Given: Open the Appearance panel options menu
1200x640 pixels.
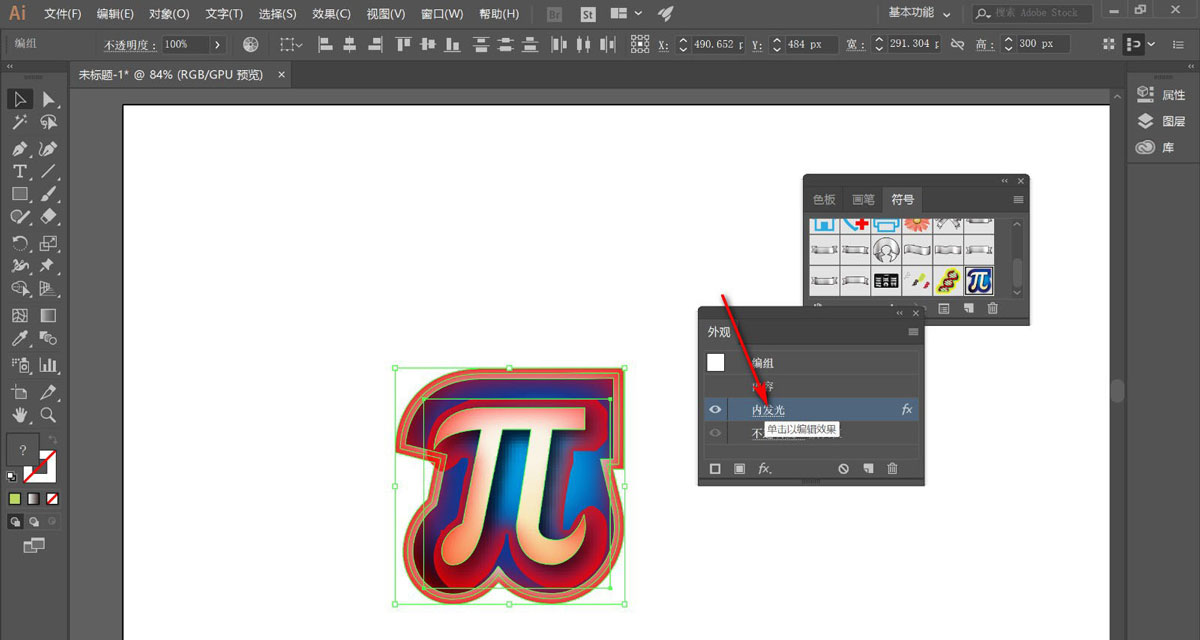Looking at the screenshot, I should [x=912, y=332].
